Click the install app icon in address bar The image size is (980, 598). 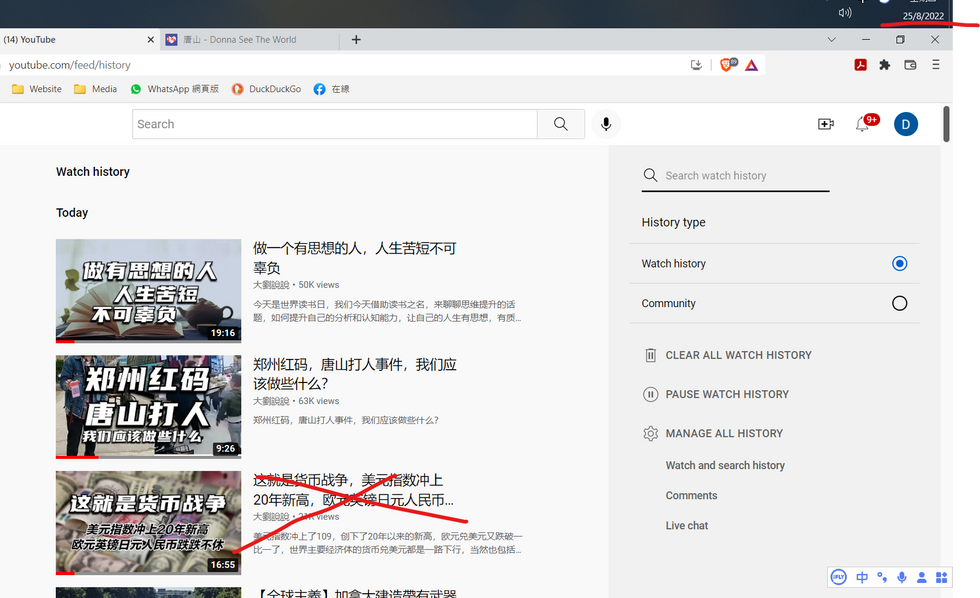(696, 64)
